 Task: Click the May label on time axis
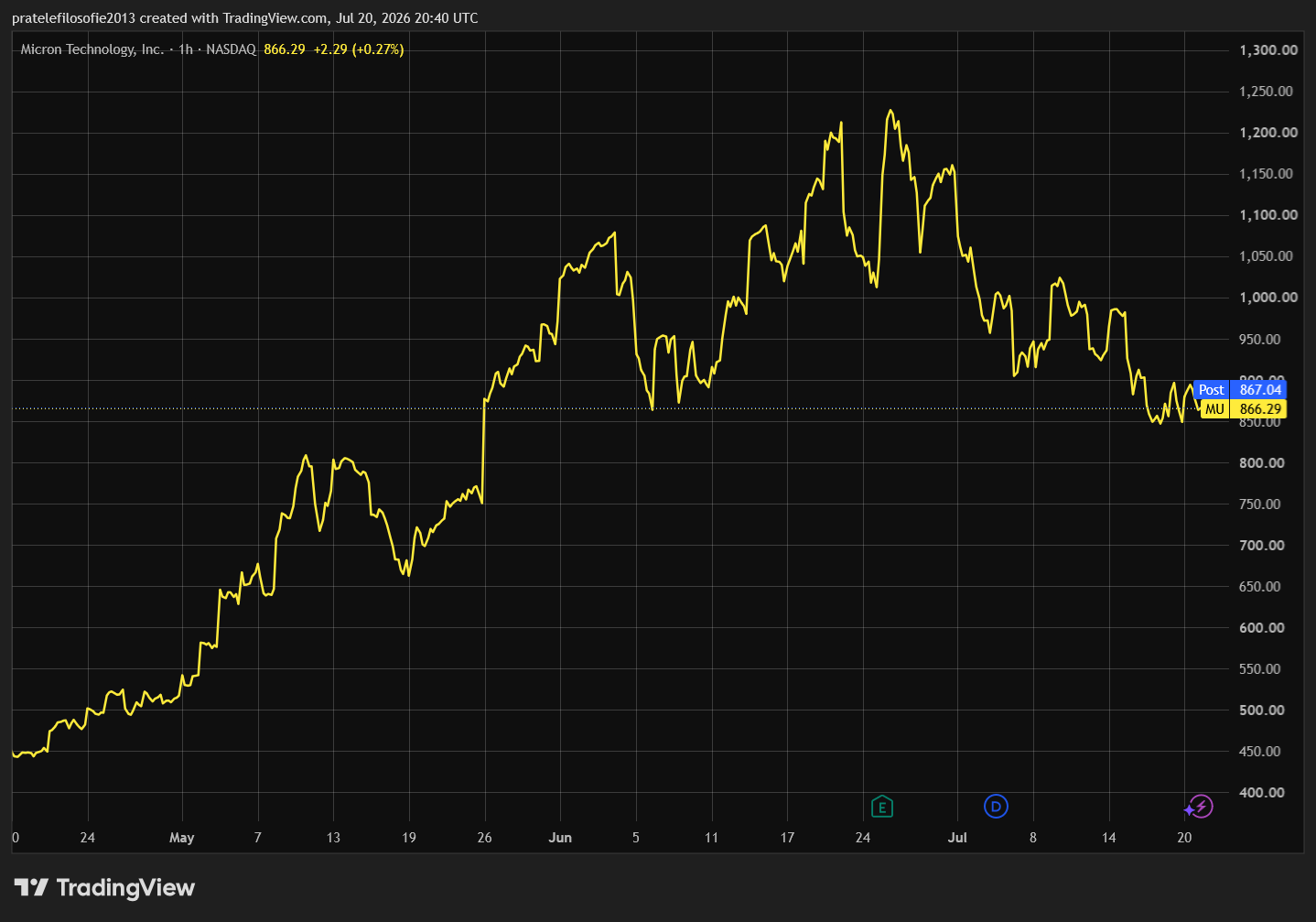[181, 838]
